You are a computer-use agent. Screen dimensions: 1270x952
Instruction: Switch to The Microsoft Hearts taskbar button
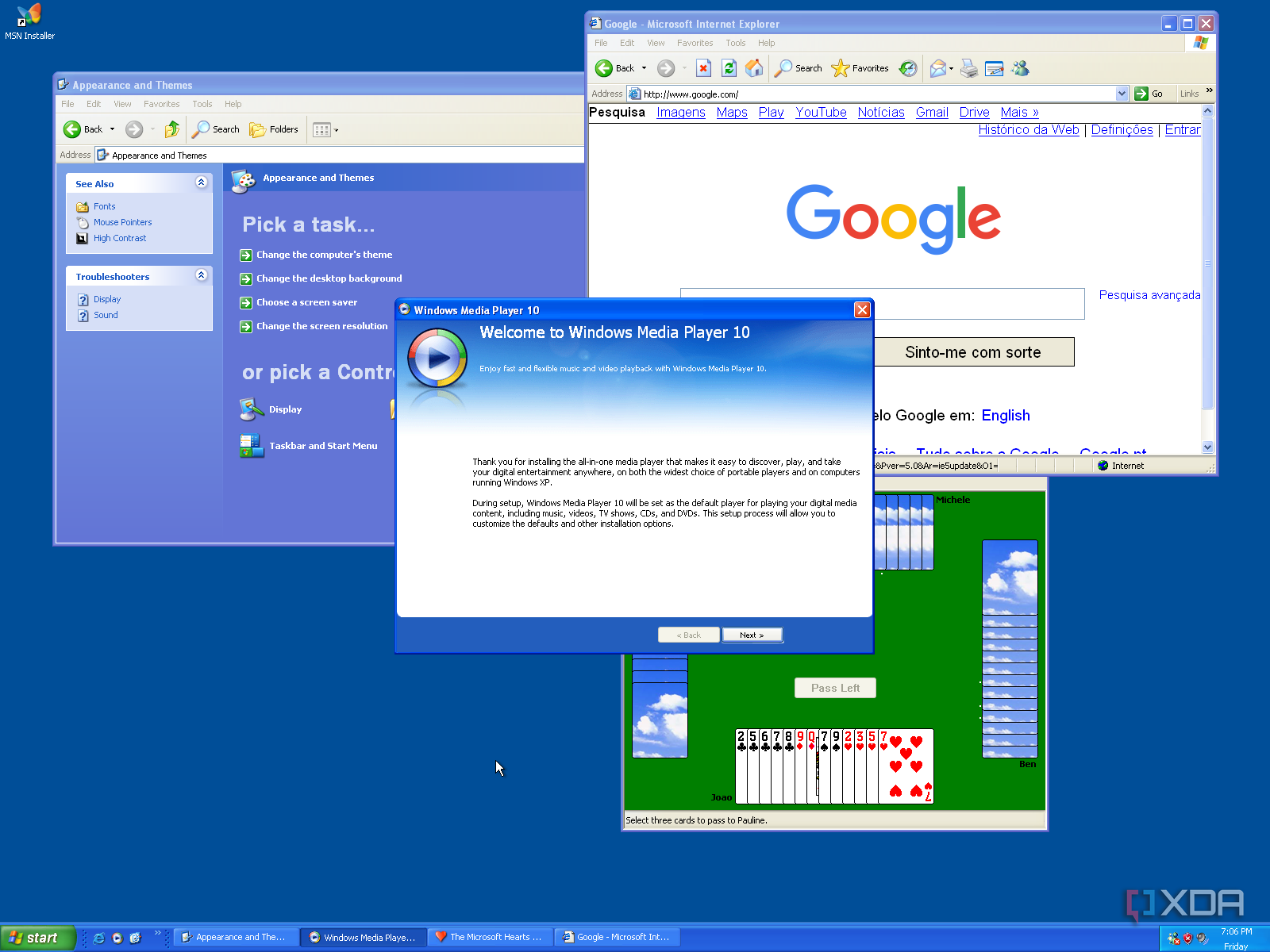(491, 938)
